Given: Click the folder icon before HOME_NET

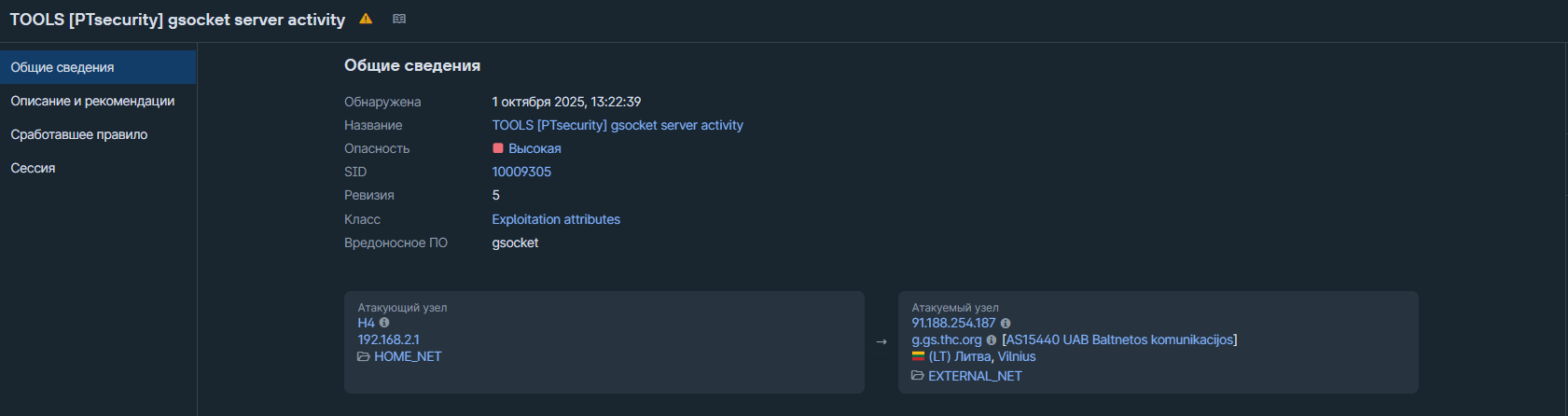Looking at the screenshot, I should [x=363, y=357].
